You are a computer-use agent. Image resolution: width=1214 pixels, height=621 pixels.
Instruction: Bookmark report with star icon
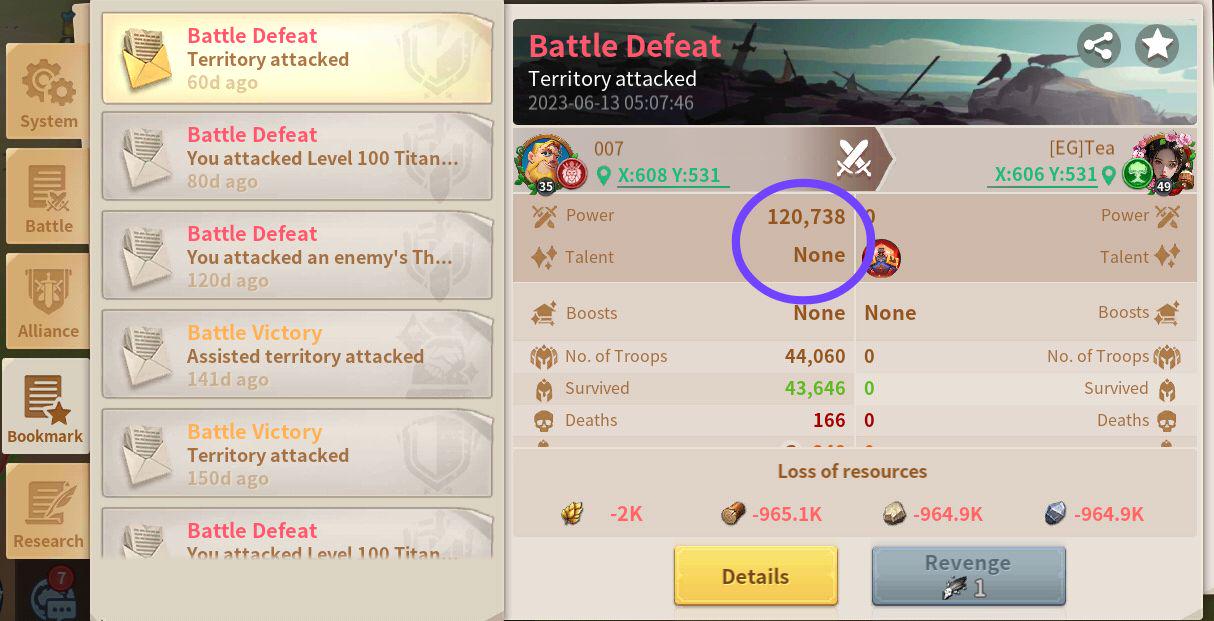click(1157, 46)
